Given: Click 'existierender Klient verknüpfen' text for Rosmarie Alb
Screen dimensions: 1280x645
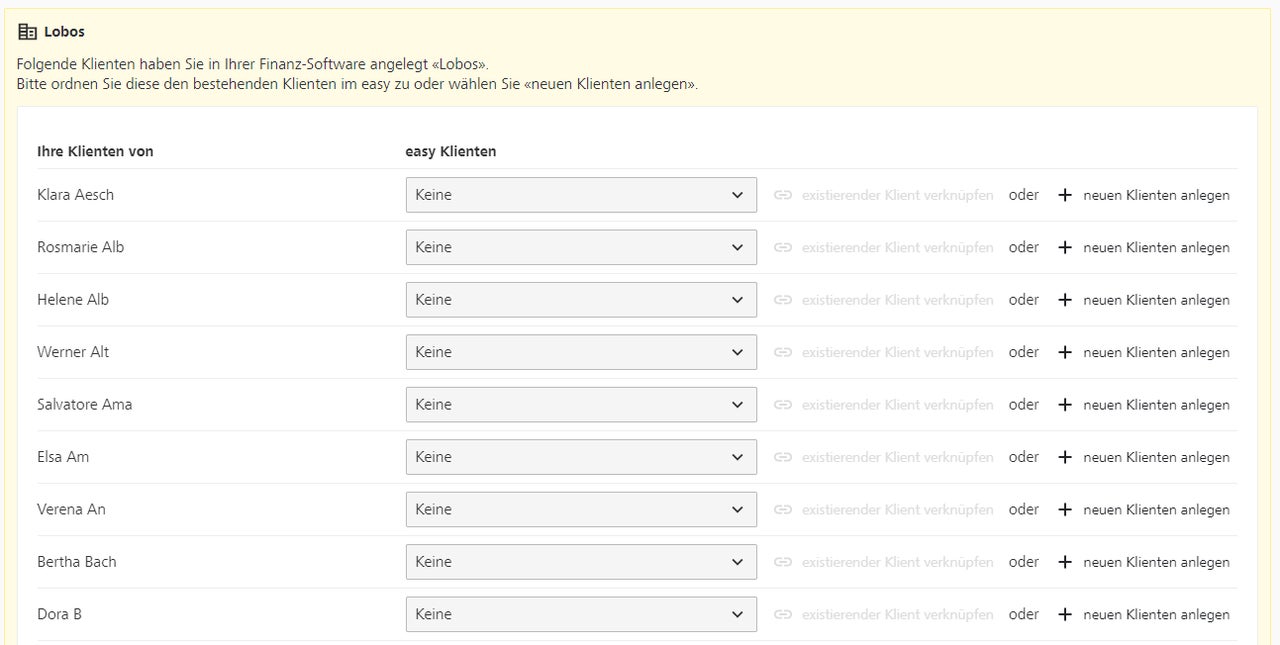Looking at the screenshot, I should [898, 248].
